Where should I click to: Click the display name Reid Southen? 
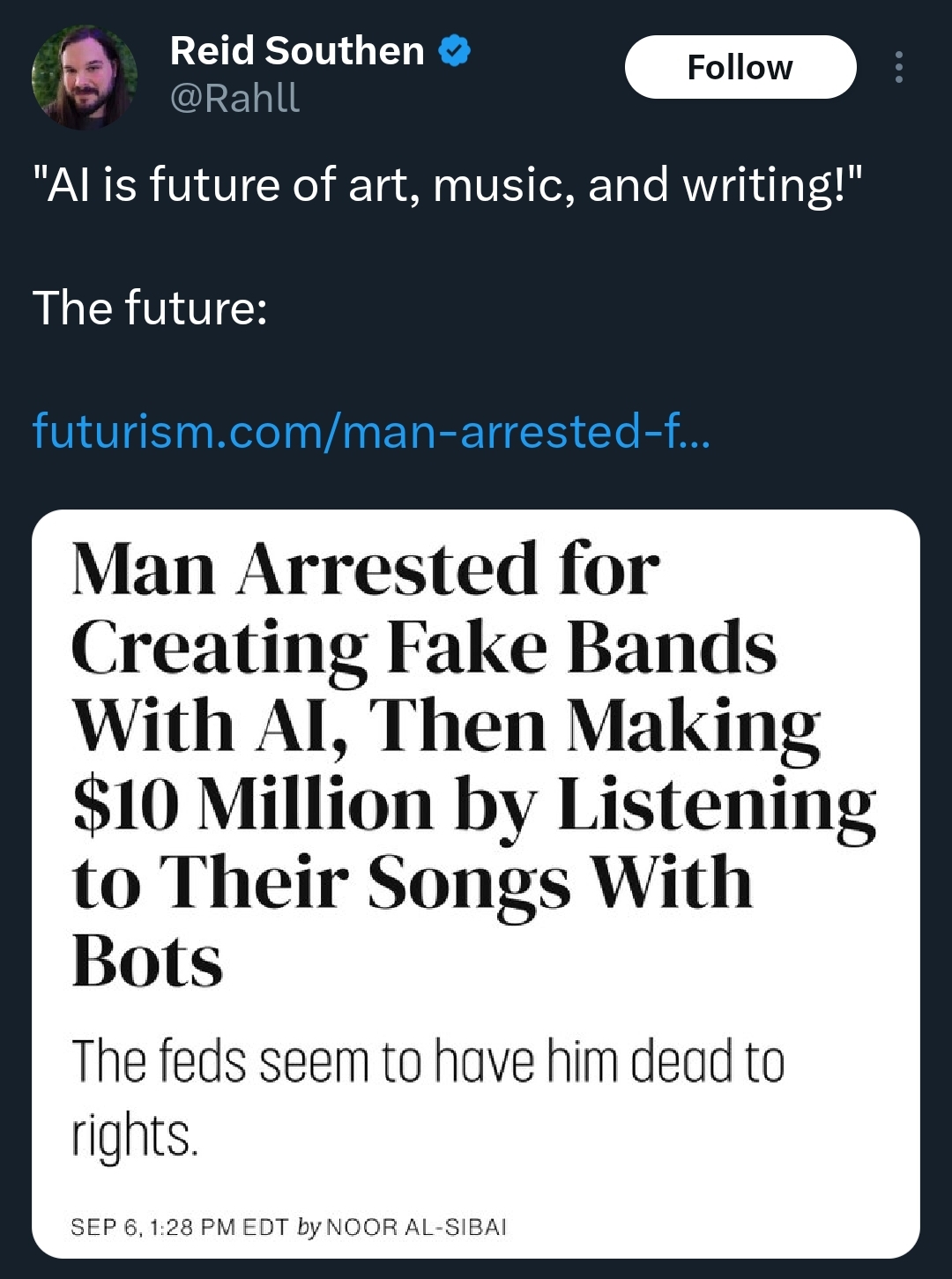[x=295, y=50]
